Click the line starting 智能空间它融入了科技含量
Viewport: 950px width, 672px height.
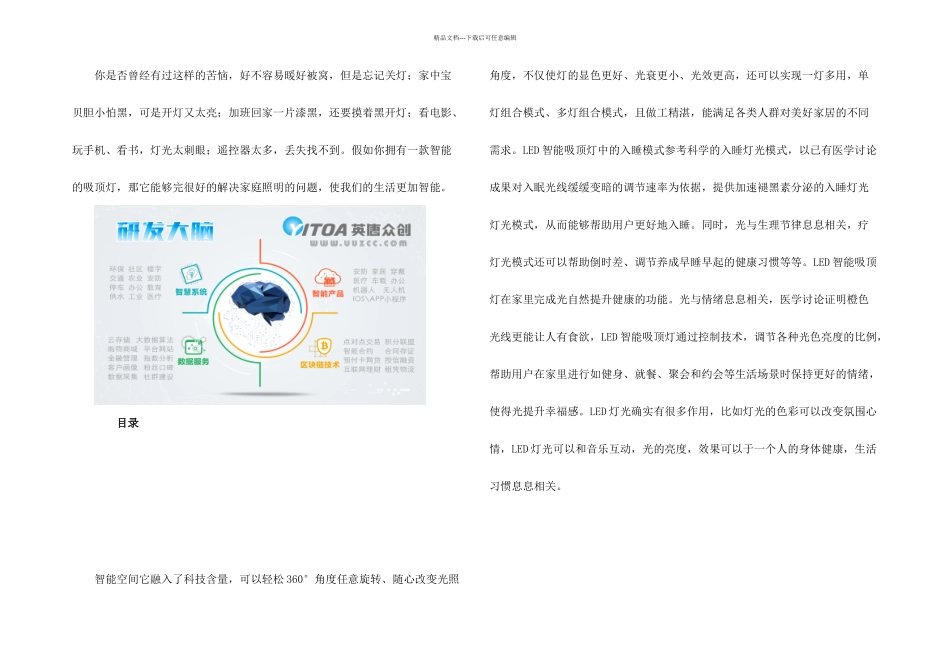(277, 579)
